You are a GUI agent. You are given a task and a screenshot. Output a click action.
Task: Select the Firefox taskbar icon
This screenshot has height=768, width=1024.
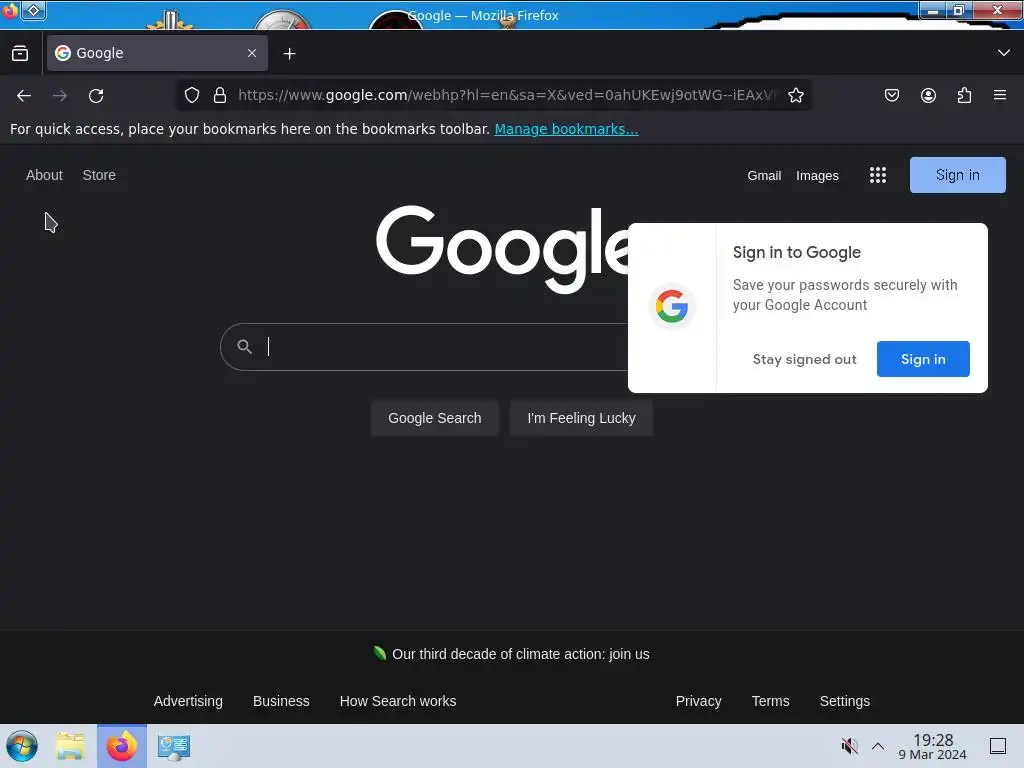[121, 746]
